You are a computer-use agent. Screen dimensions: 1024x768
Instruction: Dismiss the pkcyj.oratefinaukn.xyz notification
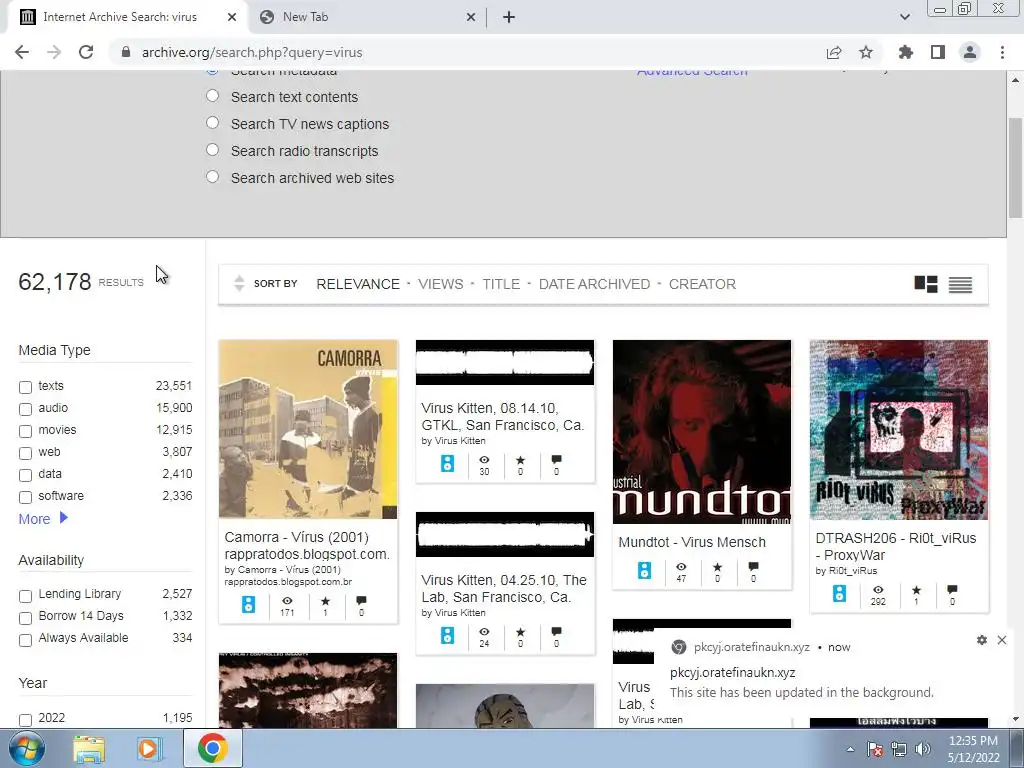(1002, 640)
